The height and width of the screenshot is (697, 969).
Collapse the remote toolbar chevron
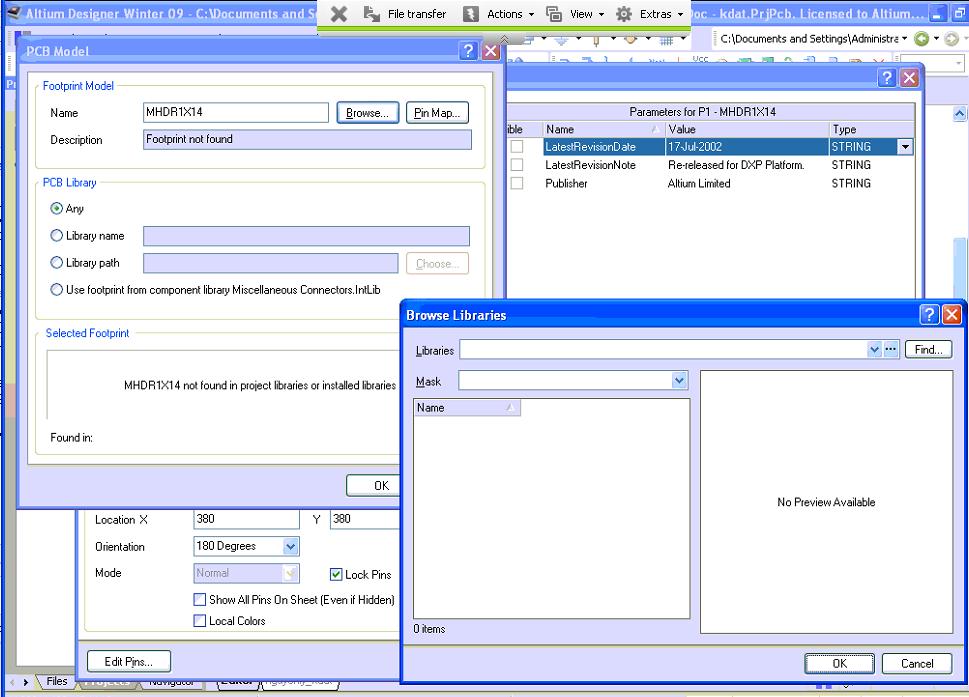[x=504, y=39]
